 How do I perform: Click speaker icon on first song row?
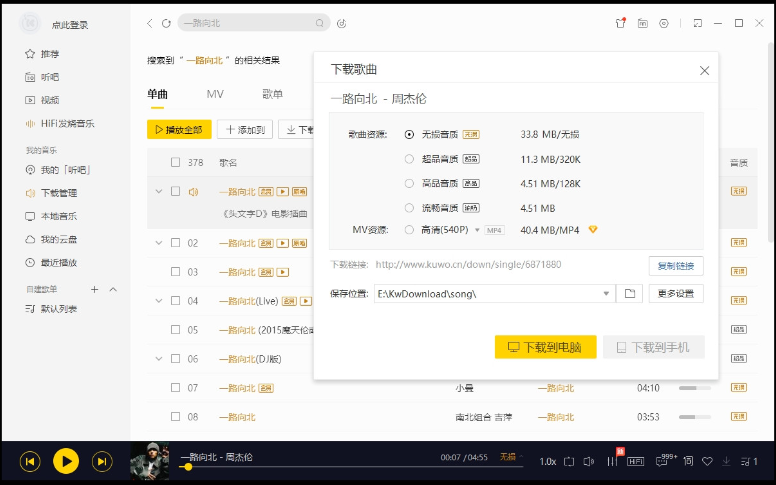tap(193, 192)
